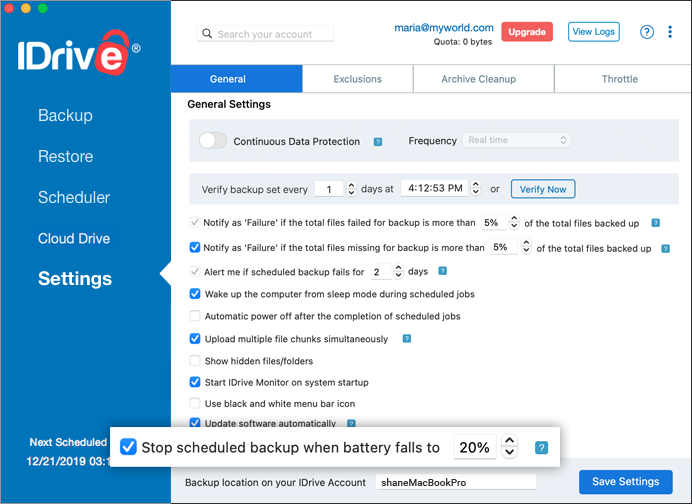This screenshot has height=504, width=692.
Task: Adjust battery percentage stepper arrows
Action: click(509, 446)
